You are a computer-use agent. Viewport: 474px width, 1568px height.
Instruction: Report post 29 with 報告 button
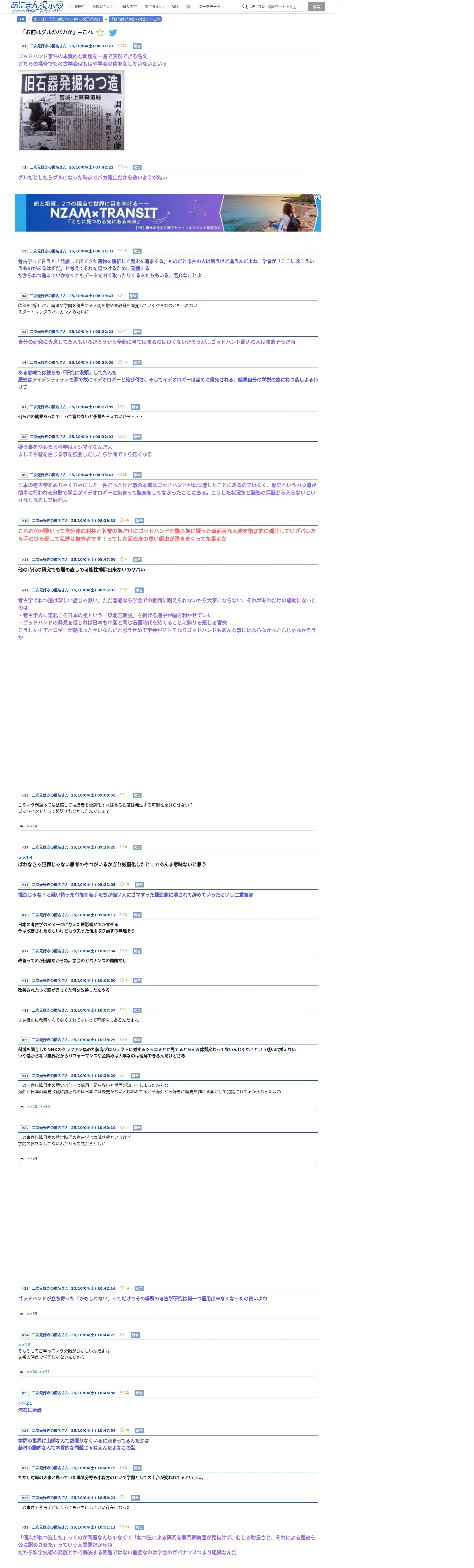[x=139, y=1528]
